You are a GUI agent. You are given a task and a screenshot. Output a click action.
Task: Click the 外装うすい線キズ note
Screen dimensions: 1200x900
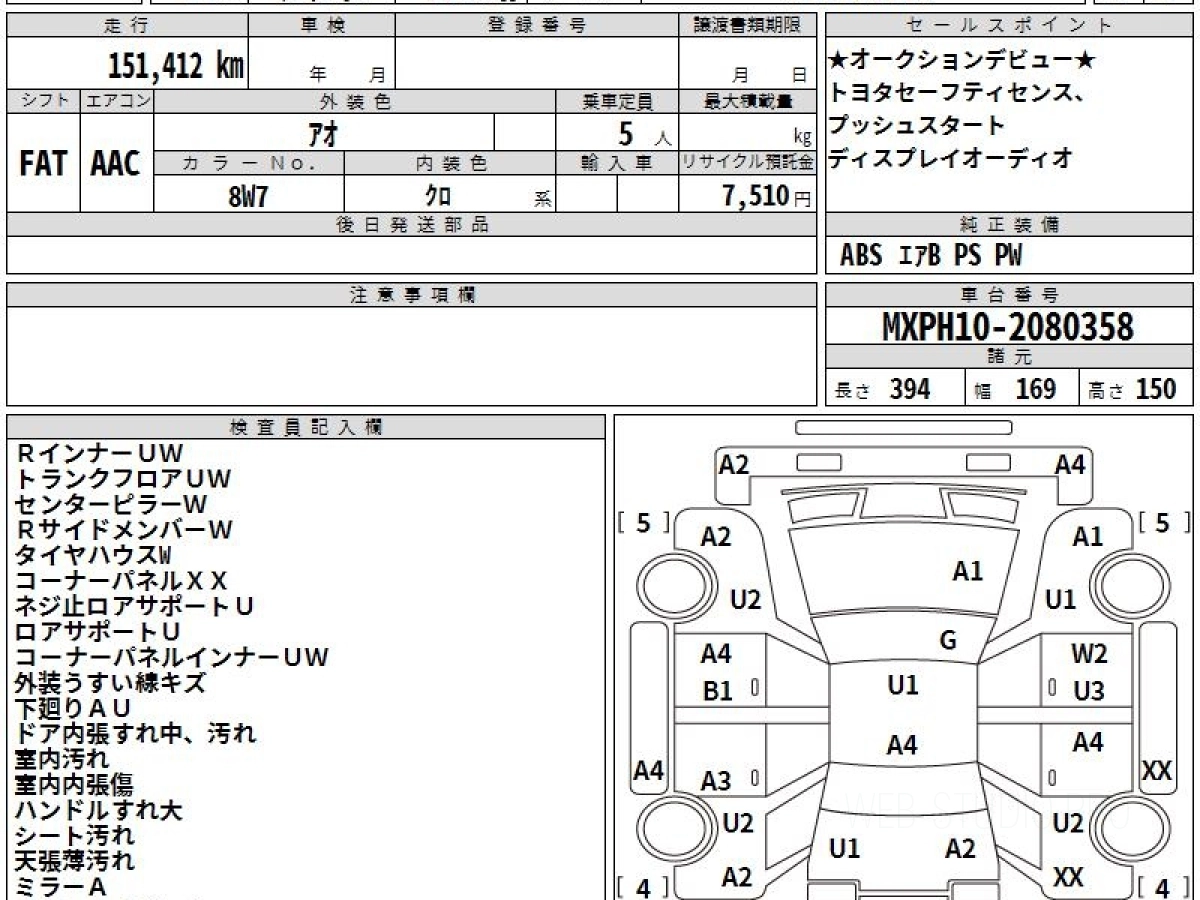click(x=110, y=683)
